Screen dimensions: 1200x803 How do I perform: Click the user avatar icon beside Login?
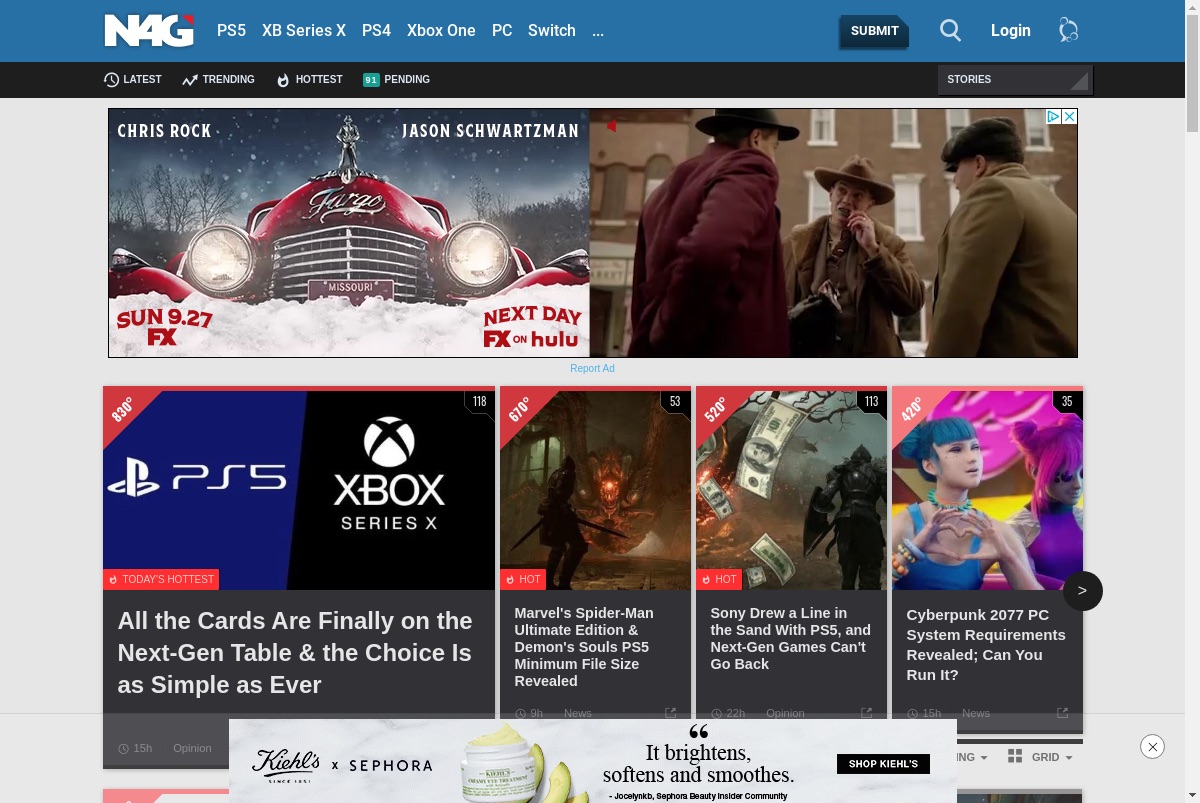click(x=1068, y=31)
